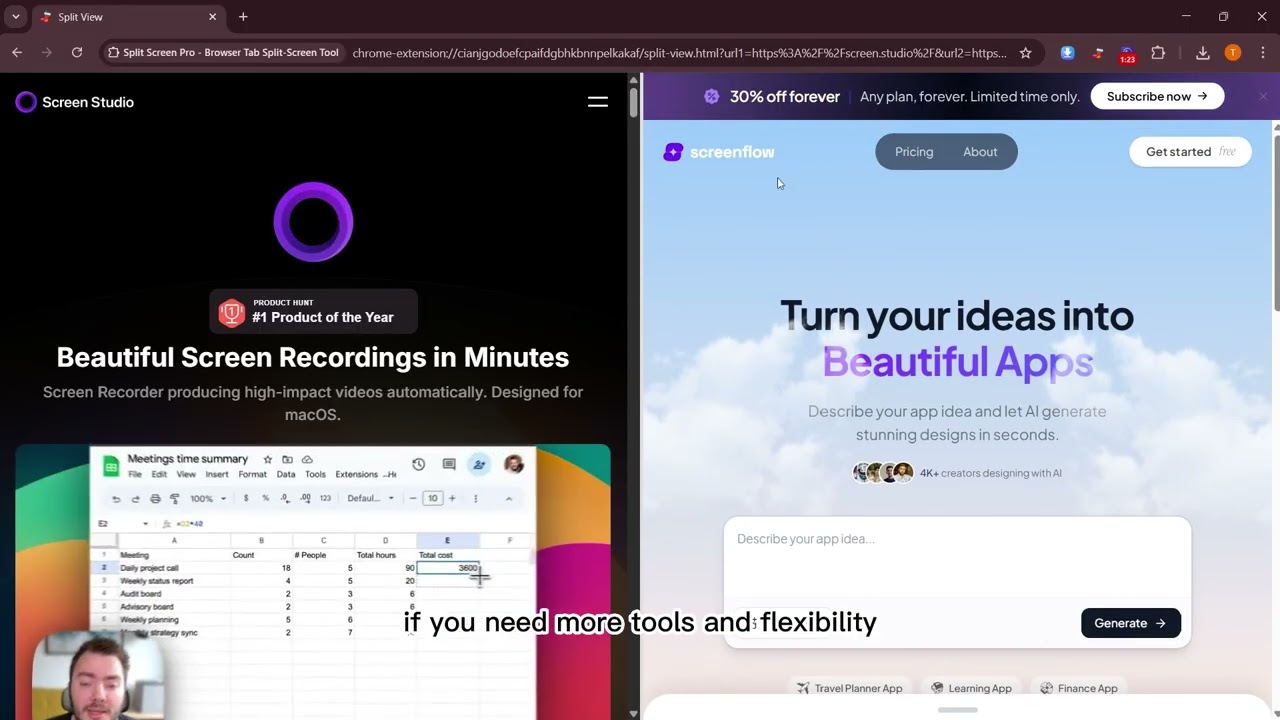Choose the Travel Planner App suggestion
The image size is (1280, 720).
(850, 688)
